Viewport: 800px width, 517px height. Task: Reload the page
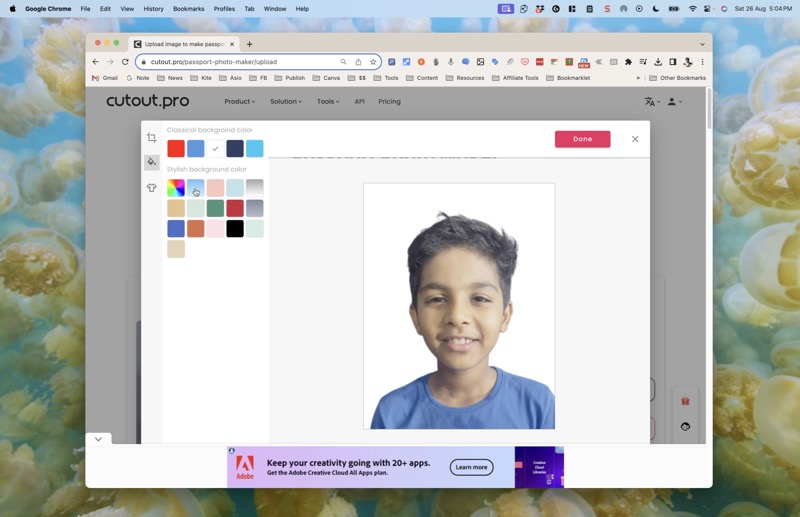[125, 62]
